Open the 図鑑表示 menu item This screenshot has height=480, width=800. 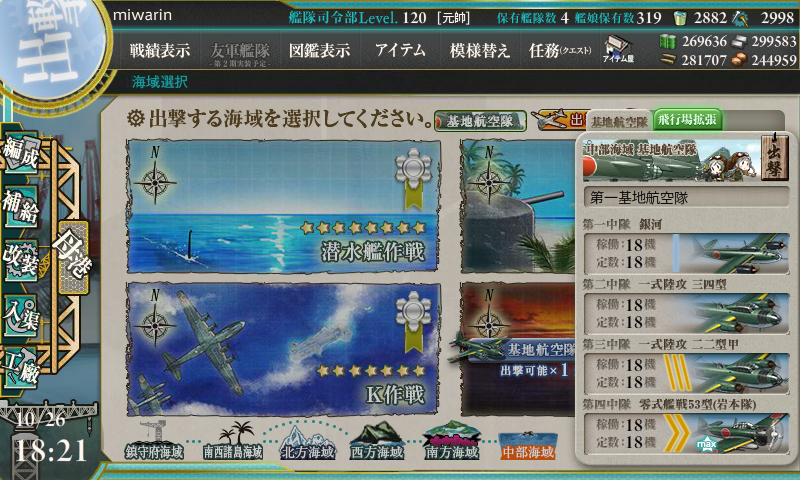319,50
